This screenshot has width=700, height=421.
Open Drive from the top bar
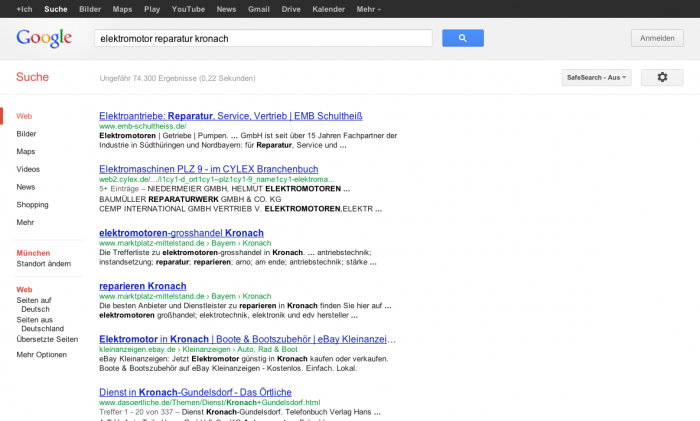point(291,9)
